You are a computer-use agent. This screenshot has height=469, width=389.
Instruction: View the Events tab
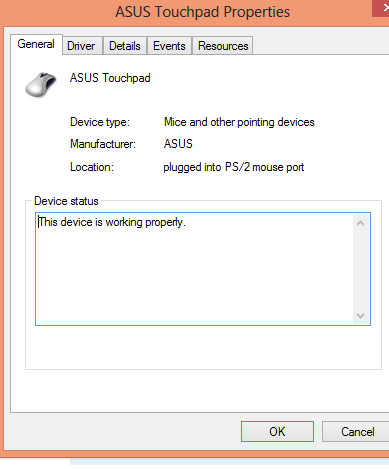click(169, 46)
